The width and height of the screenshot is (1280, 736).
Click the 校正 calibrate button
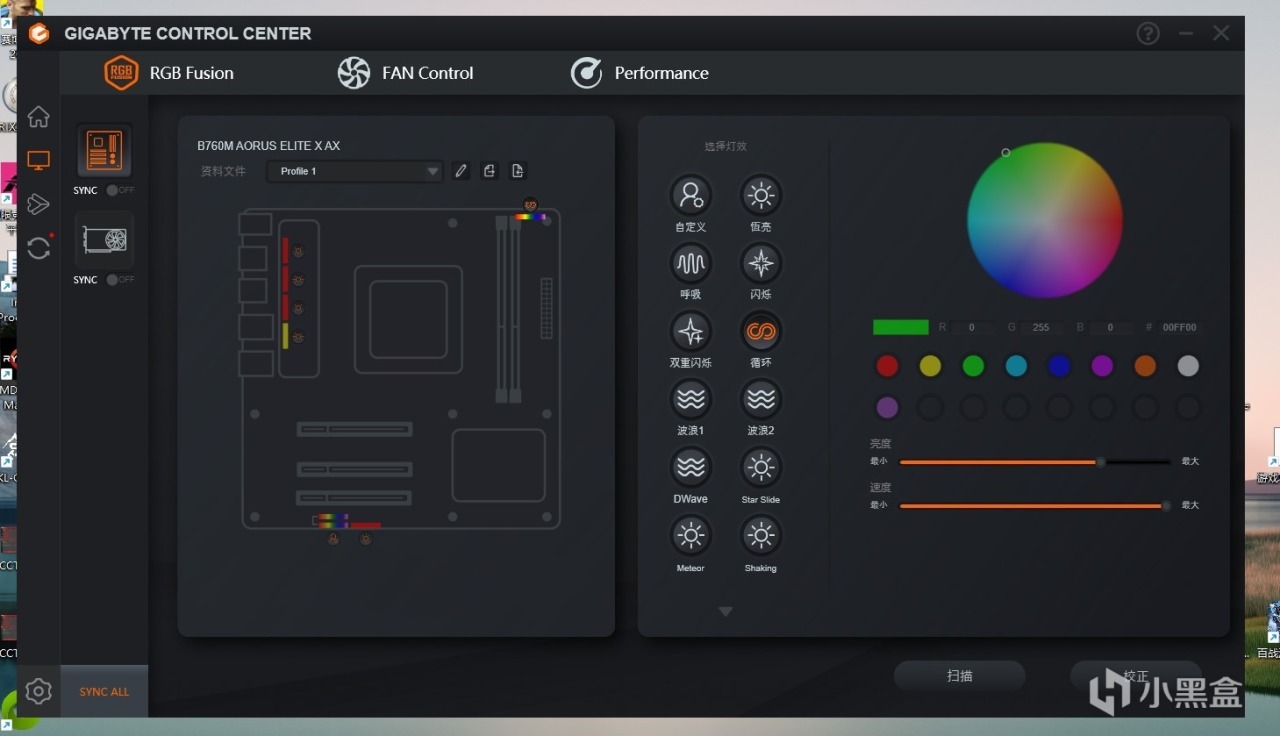click(1136, 676)
